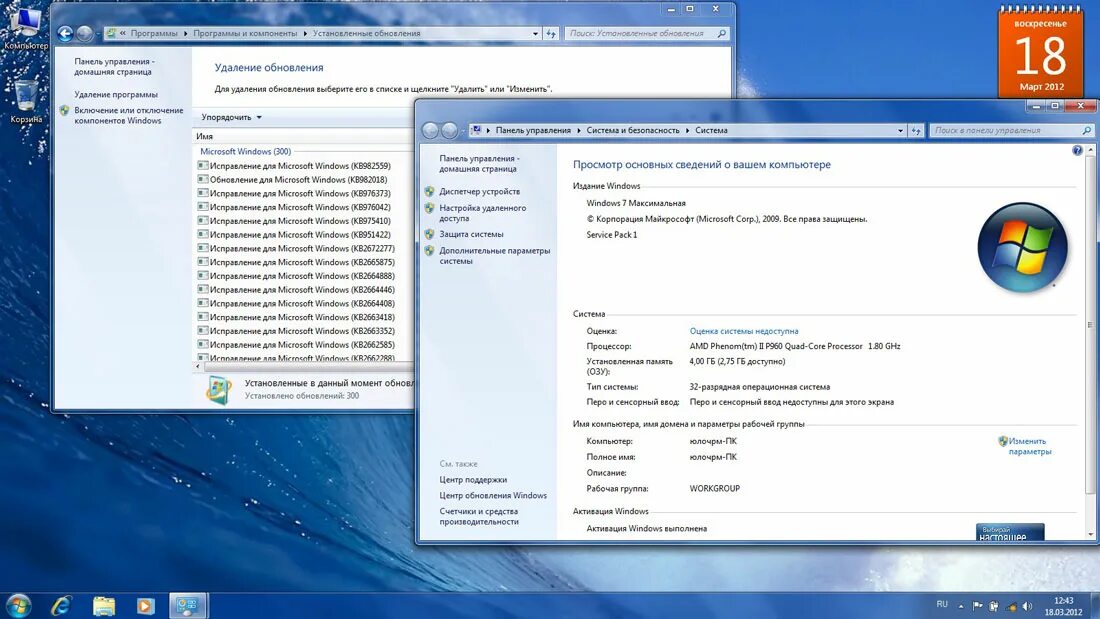The image size is (1100, 619).
Task: Open Удаление программы link
Action: point(116,95)
